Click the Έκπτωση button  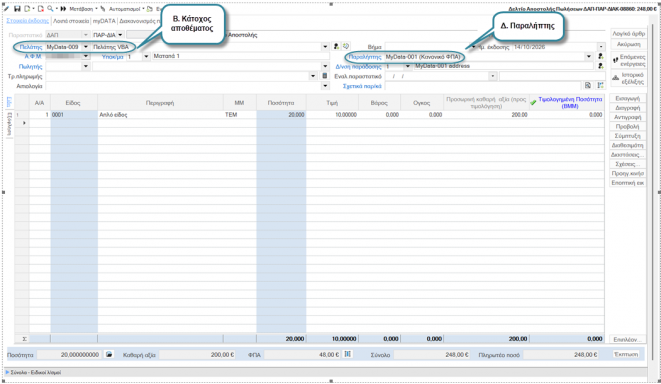pyautogui.click(x=626, y=354)
